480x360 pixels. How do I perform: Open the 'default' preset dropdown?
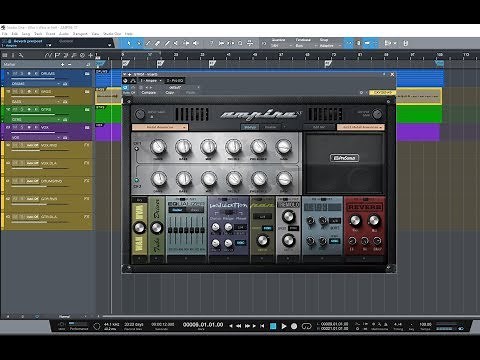[x=176, y=87]
